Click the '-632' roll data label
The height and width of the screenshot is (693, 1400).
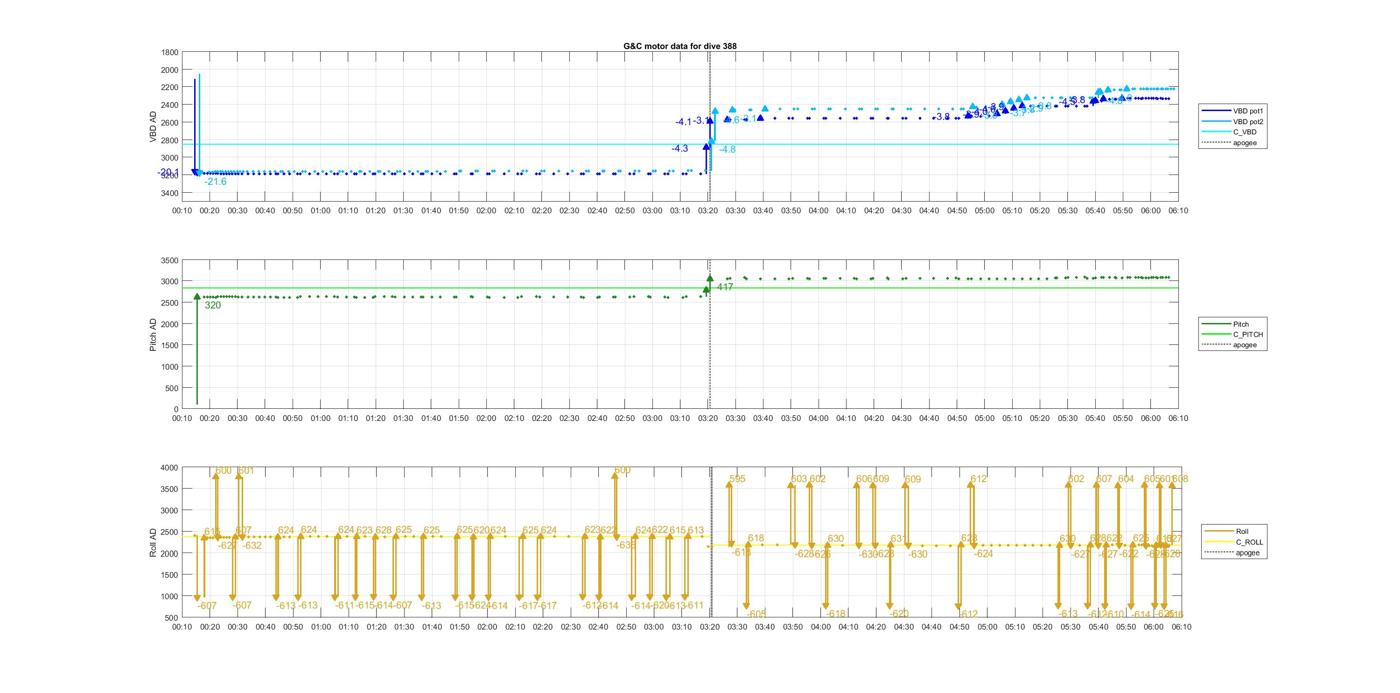tap(252, 546)
